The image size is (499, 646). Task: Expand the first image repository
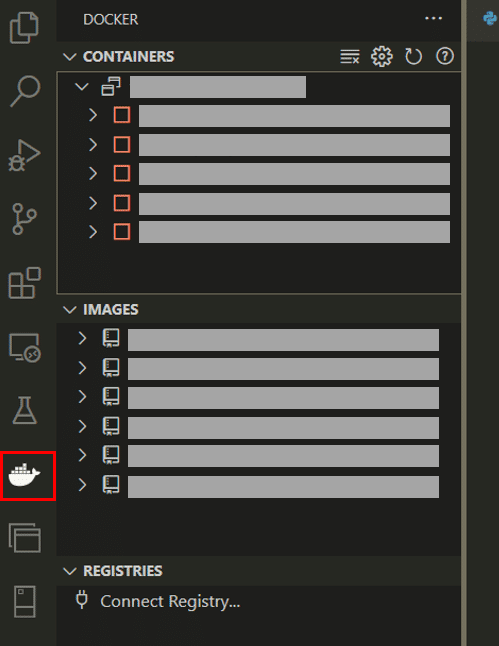(x=82, y=338)
